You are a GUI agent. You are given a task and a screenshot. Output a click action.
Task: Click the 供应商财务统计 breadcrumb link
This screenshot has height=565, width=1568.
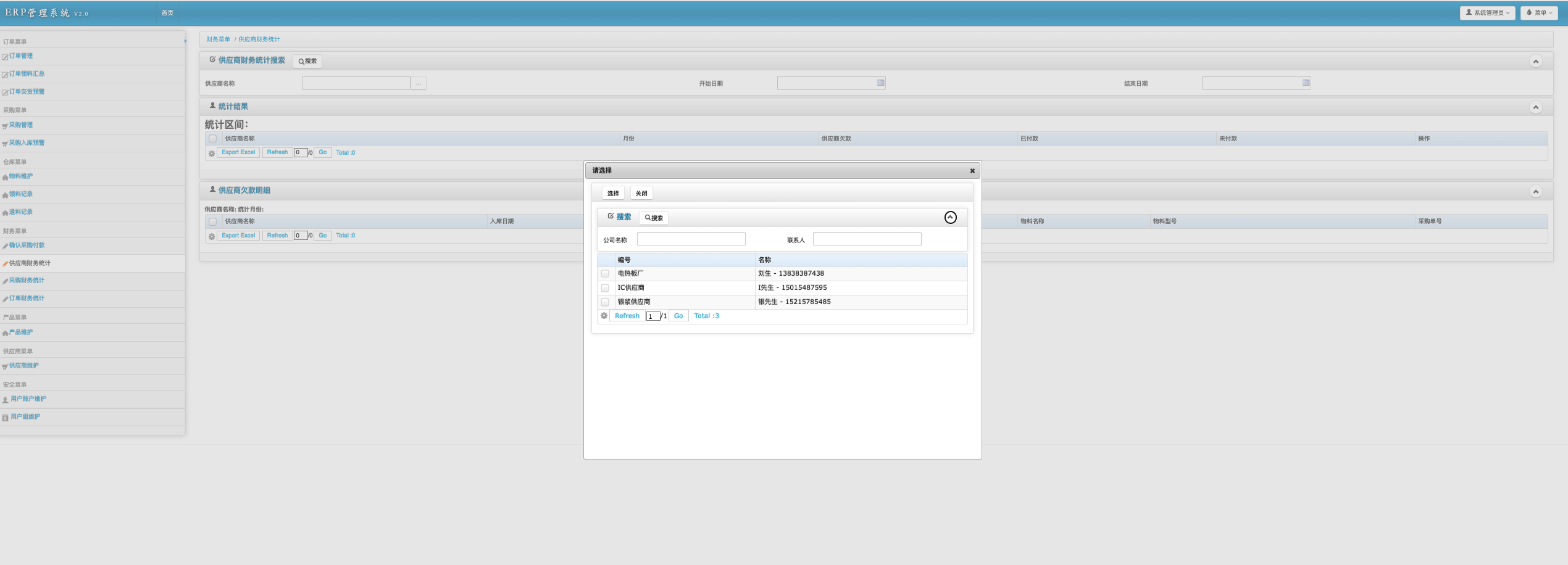pos(259,39)
